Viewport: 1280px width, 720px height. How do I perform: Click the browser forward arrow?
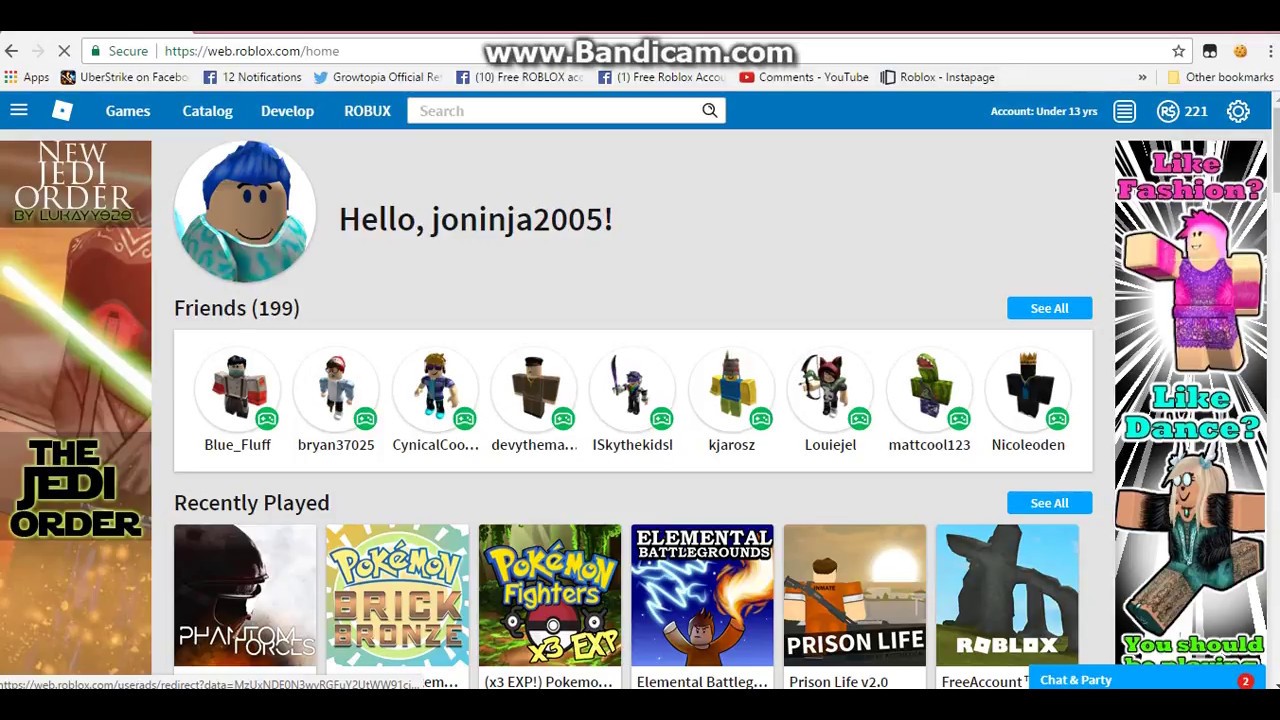point(38,51)
